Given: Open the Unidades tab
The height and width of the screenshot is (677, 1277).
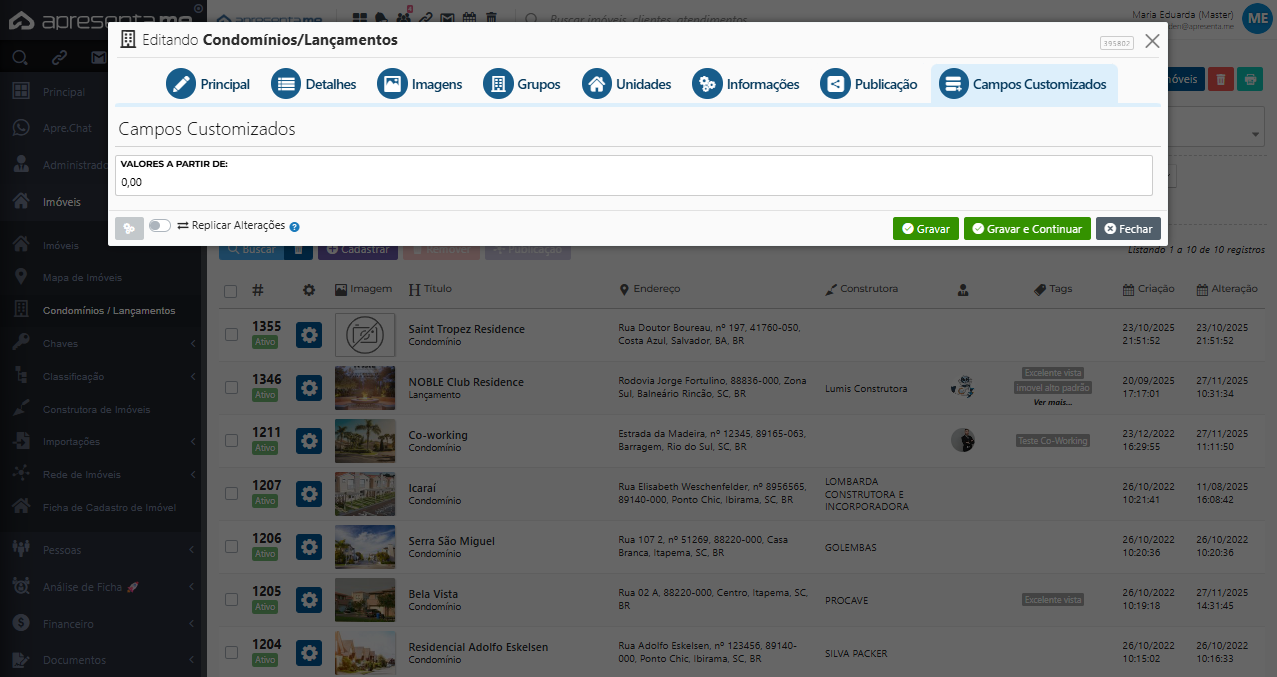Looking at the screenshot, I should (x=627, y=85).
